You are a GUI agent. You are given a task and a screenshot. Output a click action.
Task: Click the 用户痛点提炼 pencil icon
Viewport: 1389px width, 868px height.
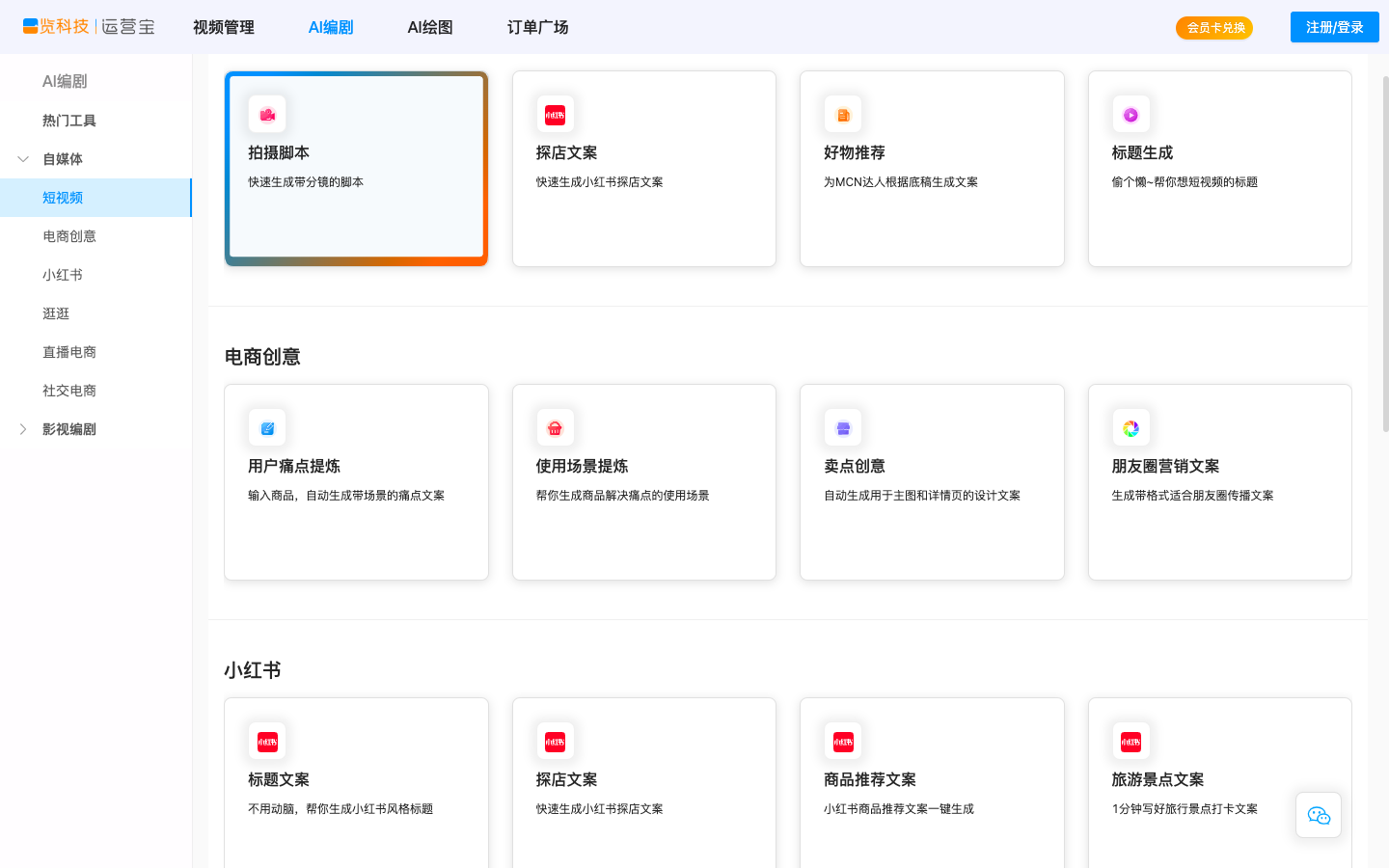pos(267,427)
